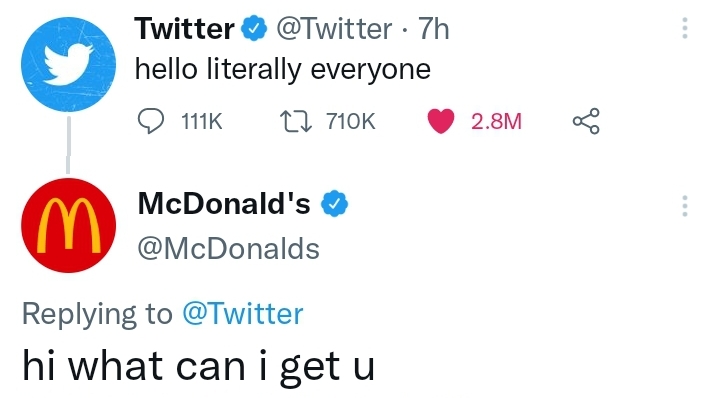The height and width of the screenshot is (398, 719).
Task: View the 2.8M likes count
Action: 496,122
